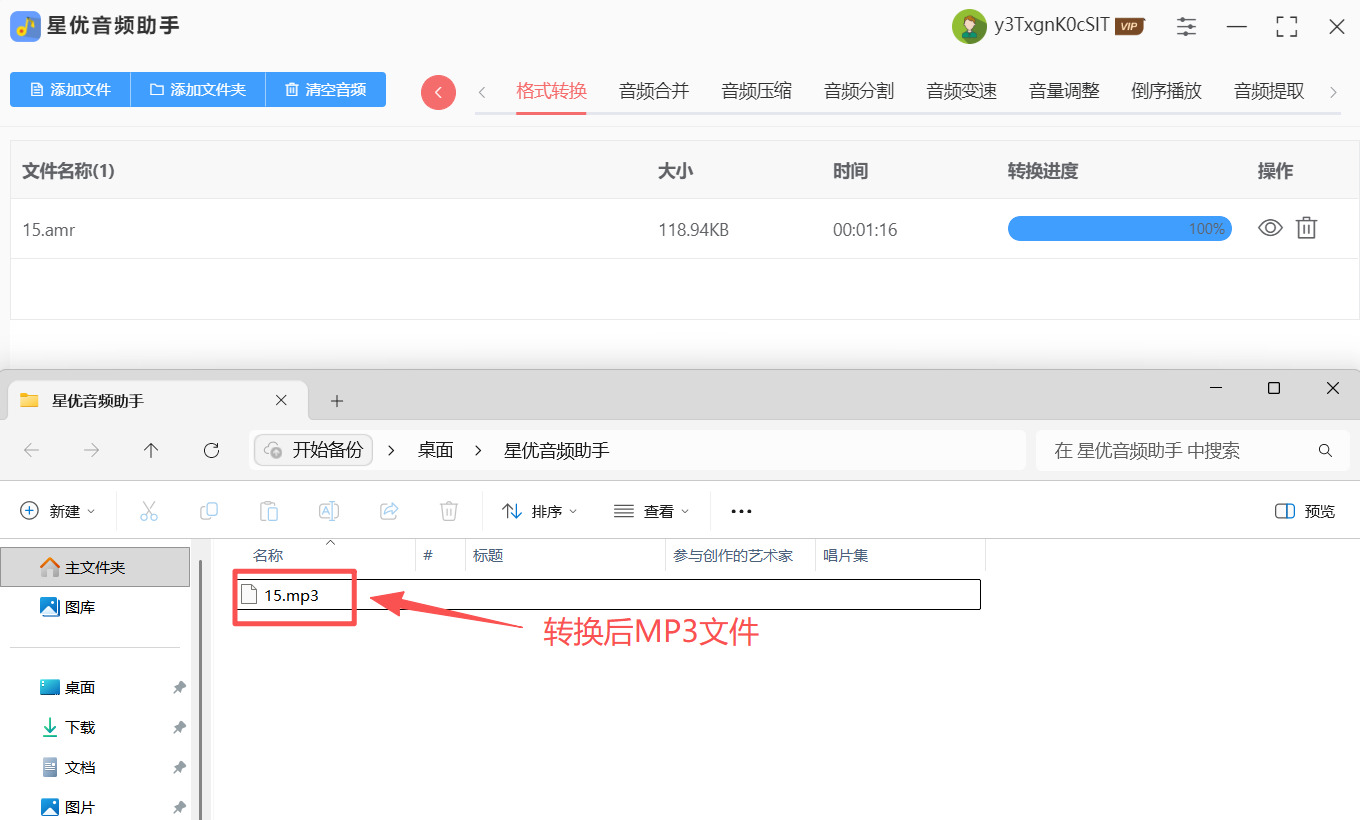Screen dimensions: 1360x820
Task: Open the user avatar profile
Action: point(969,26)
